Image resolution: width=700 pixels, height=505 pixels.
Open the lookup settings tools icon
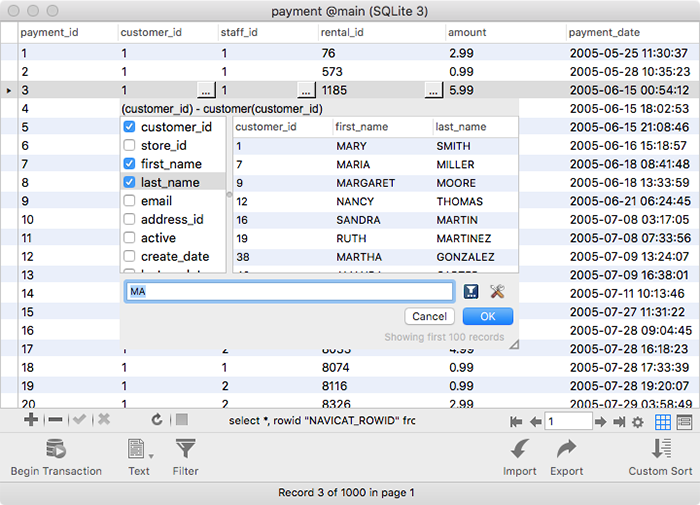[497, 292]
